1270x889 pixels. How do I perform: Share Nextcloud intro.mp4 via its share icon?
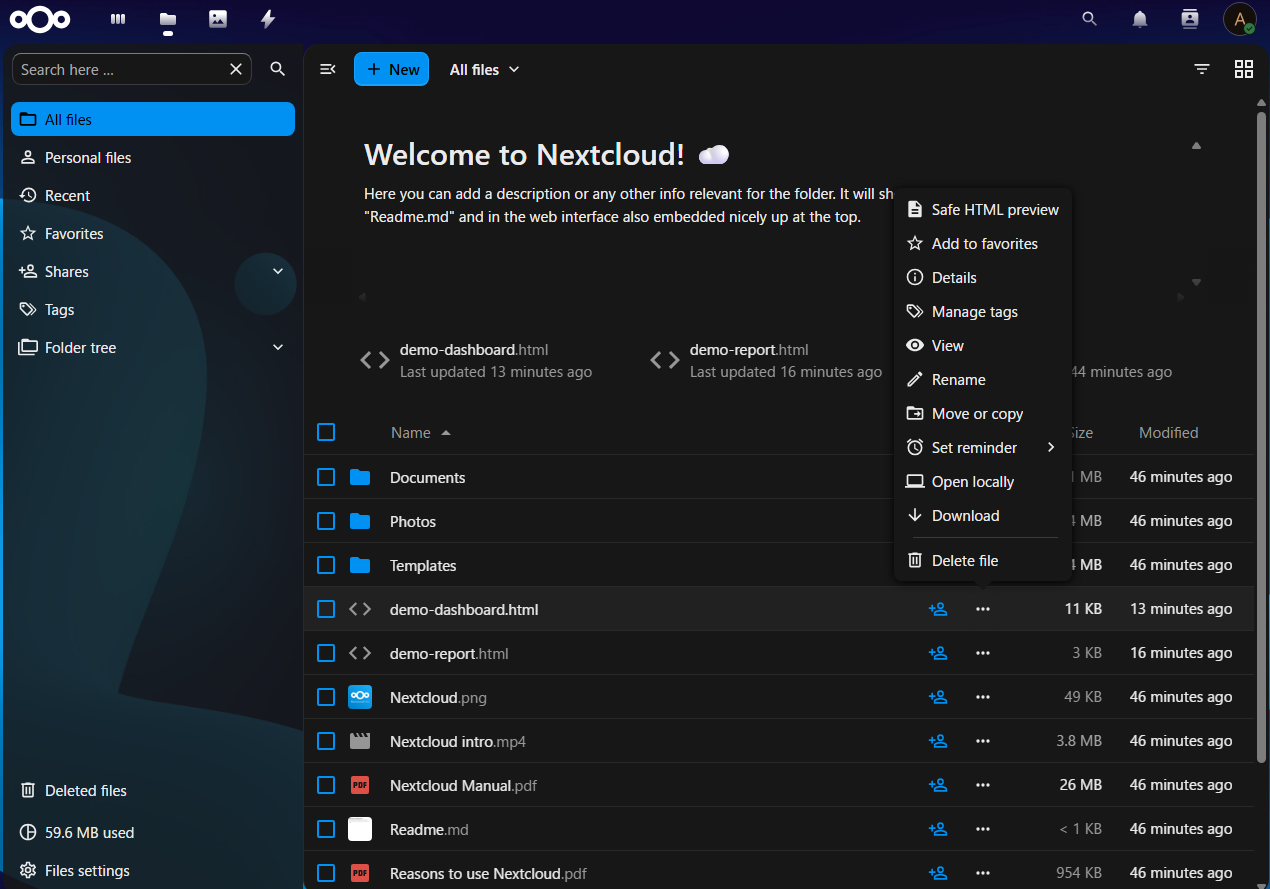coord(938,741)
